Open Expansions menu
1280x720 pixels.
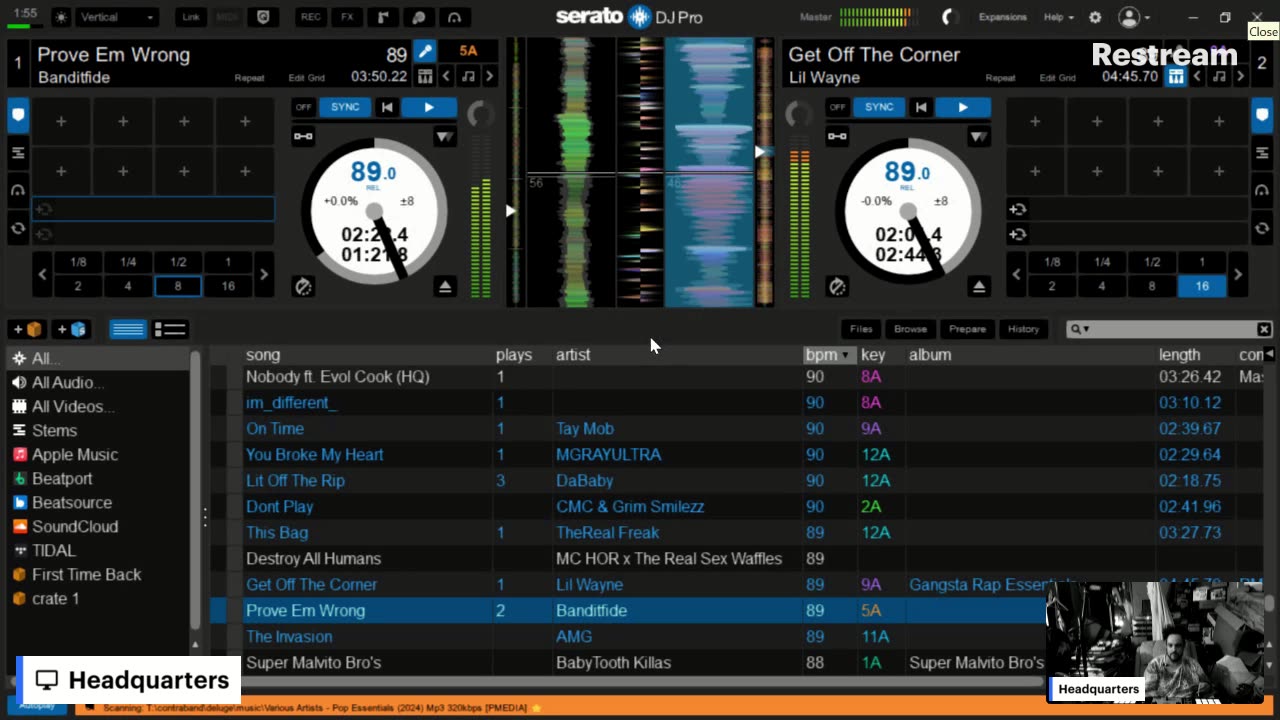pos(1003,17)
